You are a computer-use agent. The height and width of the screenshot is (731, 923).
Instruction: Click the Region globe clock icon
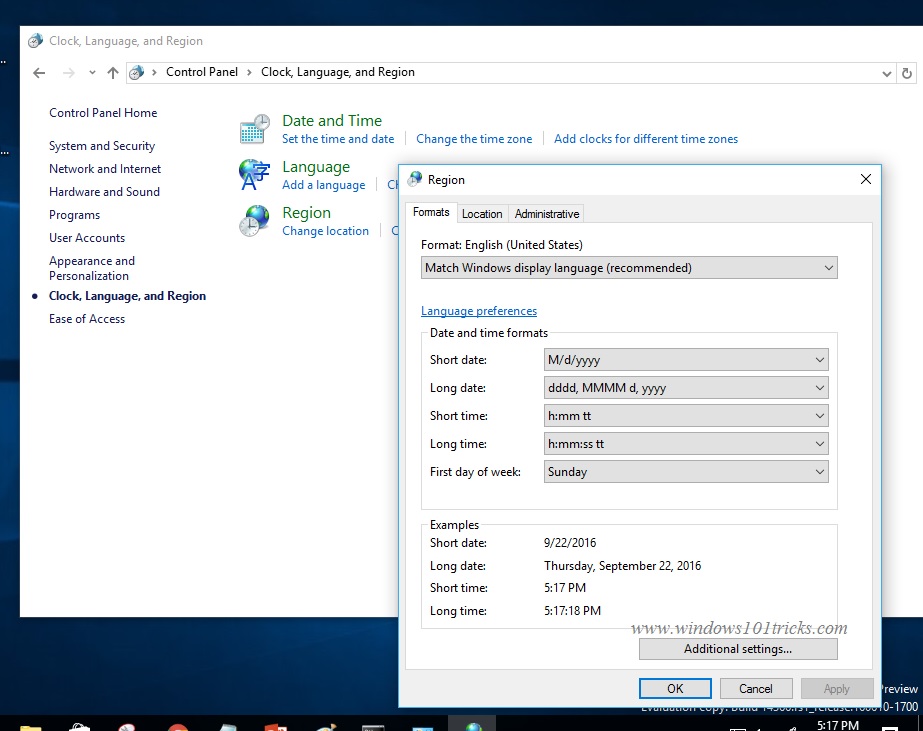coord(254,221)
